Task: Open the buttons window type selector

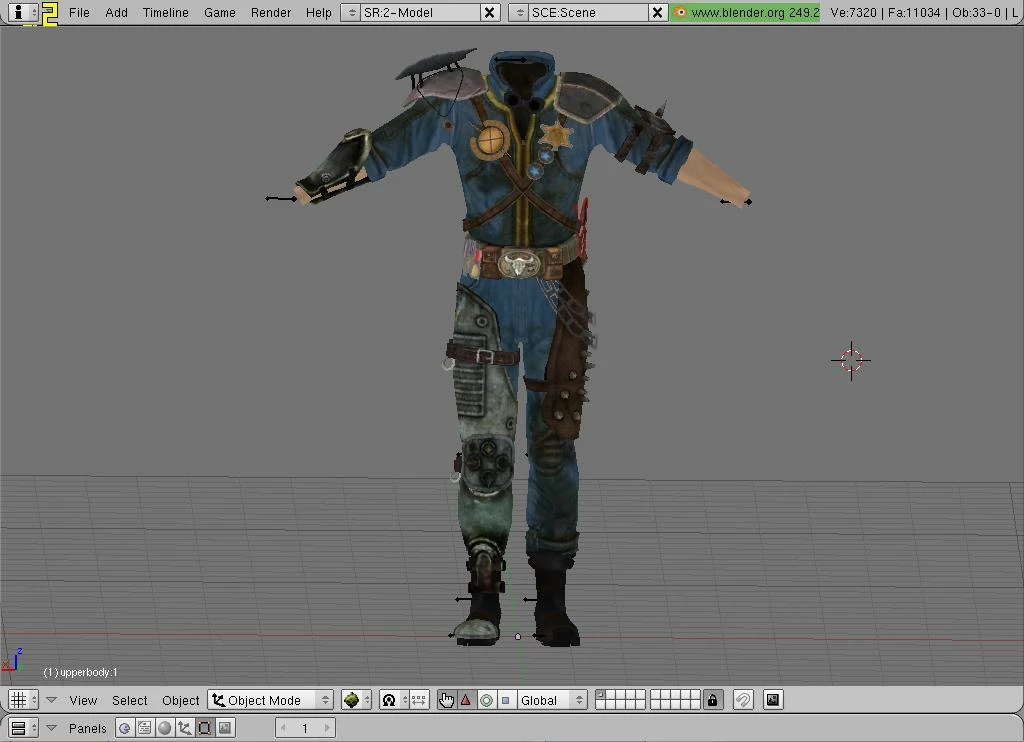Action: click(24, 728)
